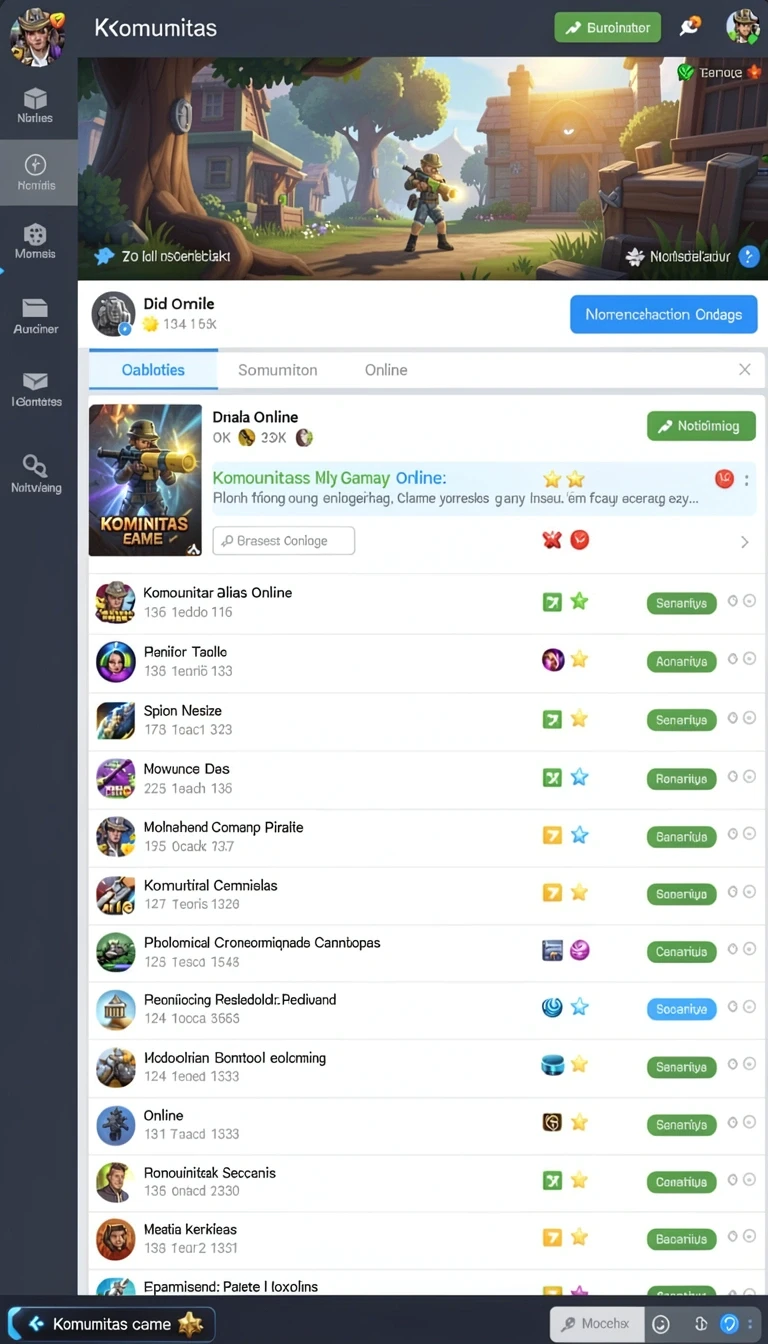Select the Nomidis sidebar item

[36, 172]
